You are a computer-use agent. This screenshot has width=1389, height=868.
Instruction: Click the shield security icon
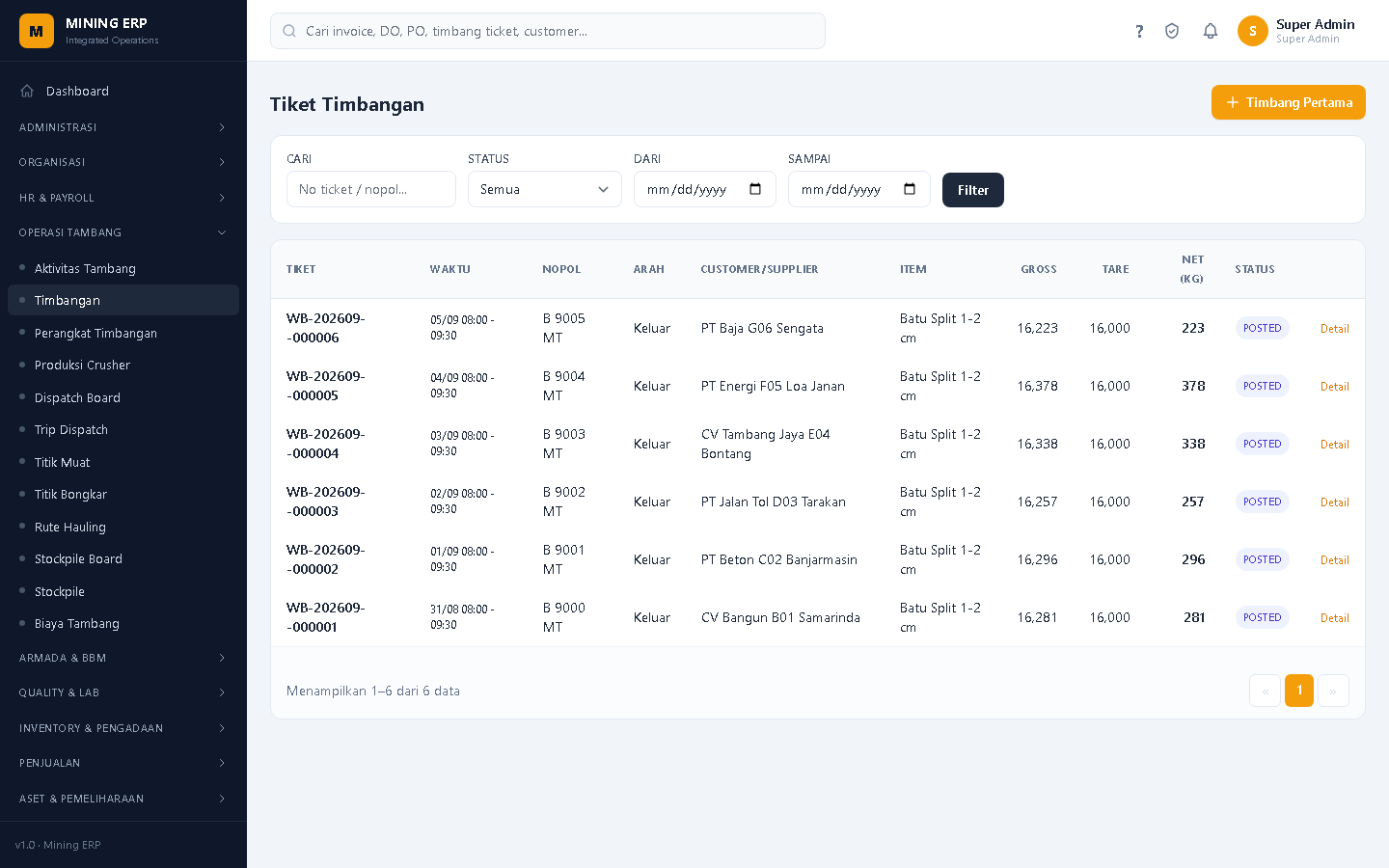pos(1172,31)
